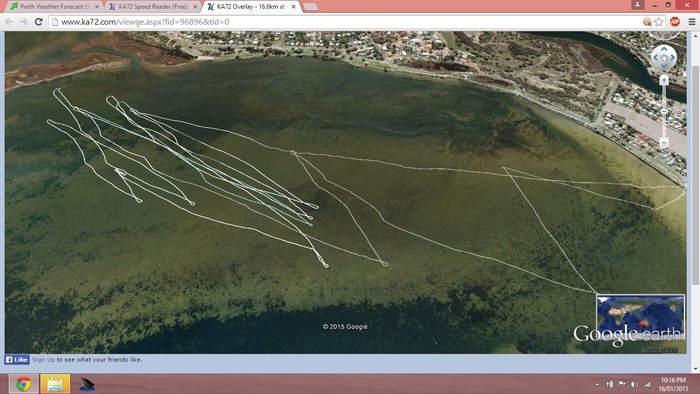Click the Facebook Like button
The height and width of the screenshot is (394, 700).
point(17,360)
